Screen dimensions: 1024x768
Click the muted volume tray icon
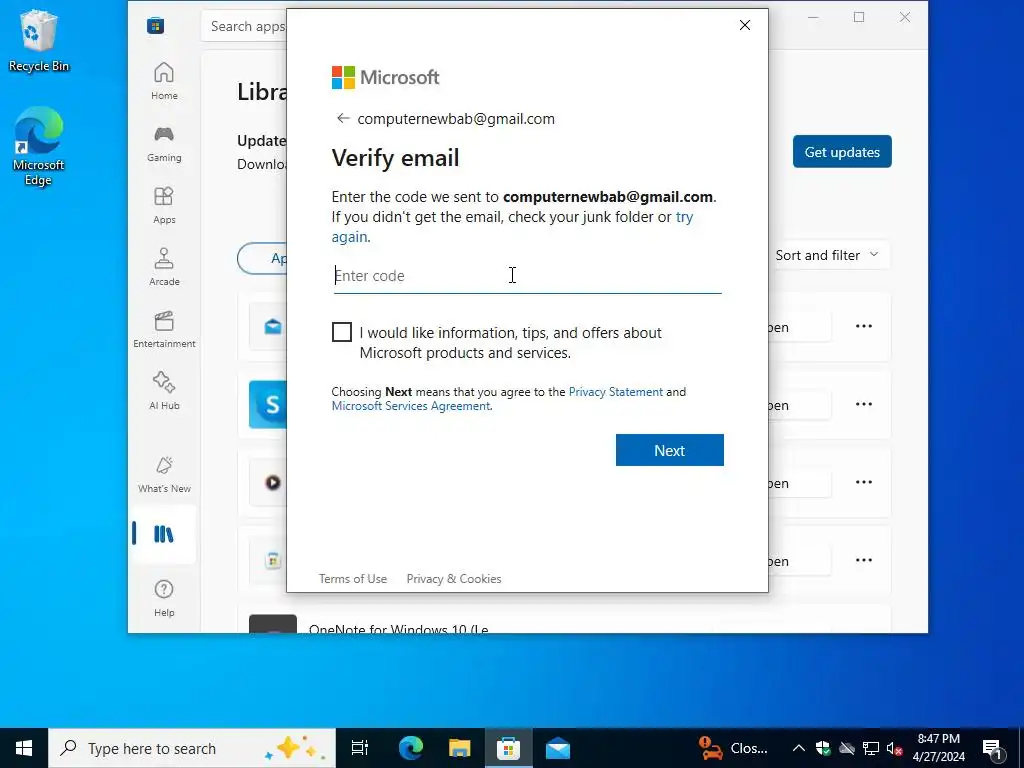[895, 748]
